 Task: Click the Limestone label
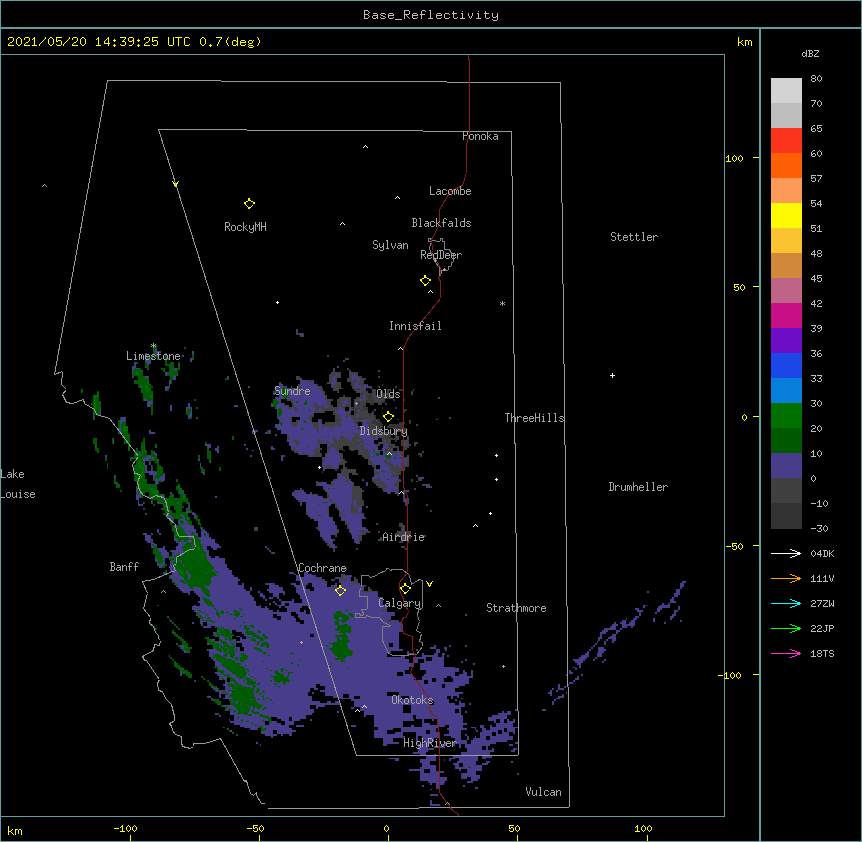click(x=153, y=356)
